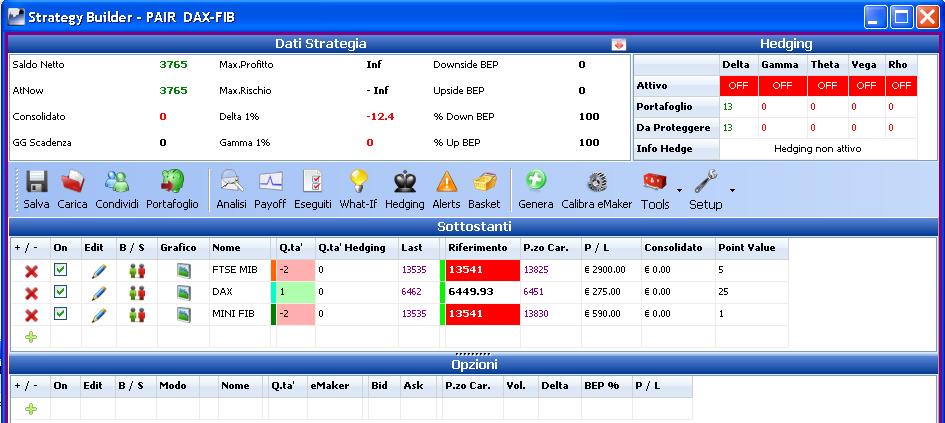
Task: Toggle the On checkbox for DAX row
Action: (x=60, y=292)
